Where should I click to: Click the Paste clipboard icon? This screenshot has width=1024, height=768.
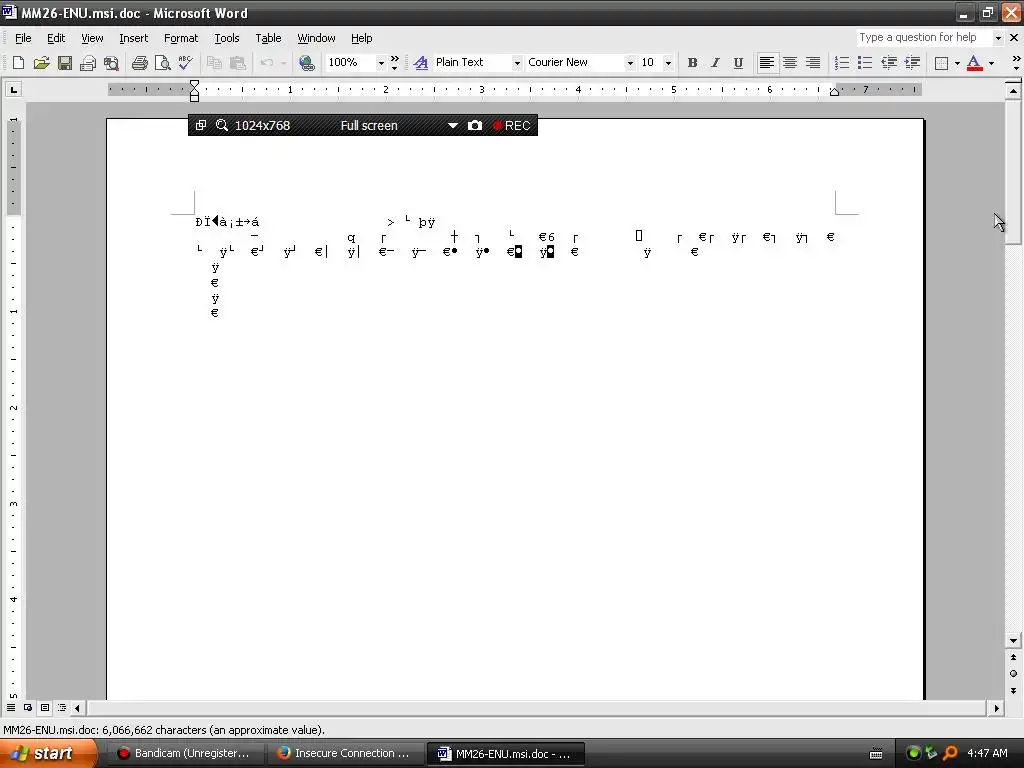pos(238,63)
